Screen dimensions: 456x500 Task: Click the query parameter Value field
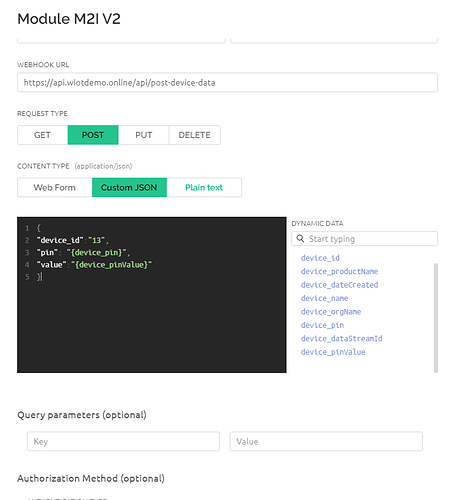tap(326, 441)
